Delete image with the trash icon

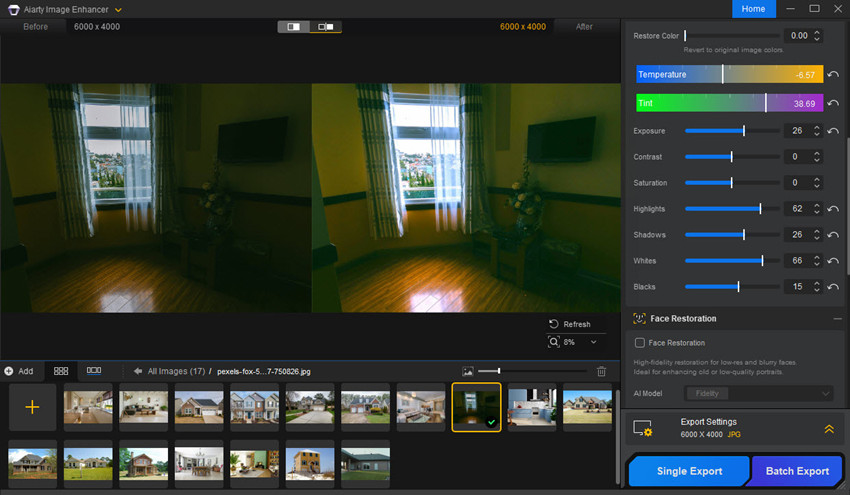click(601, 371)
